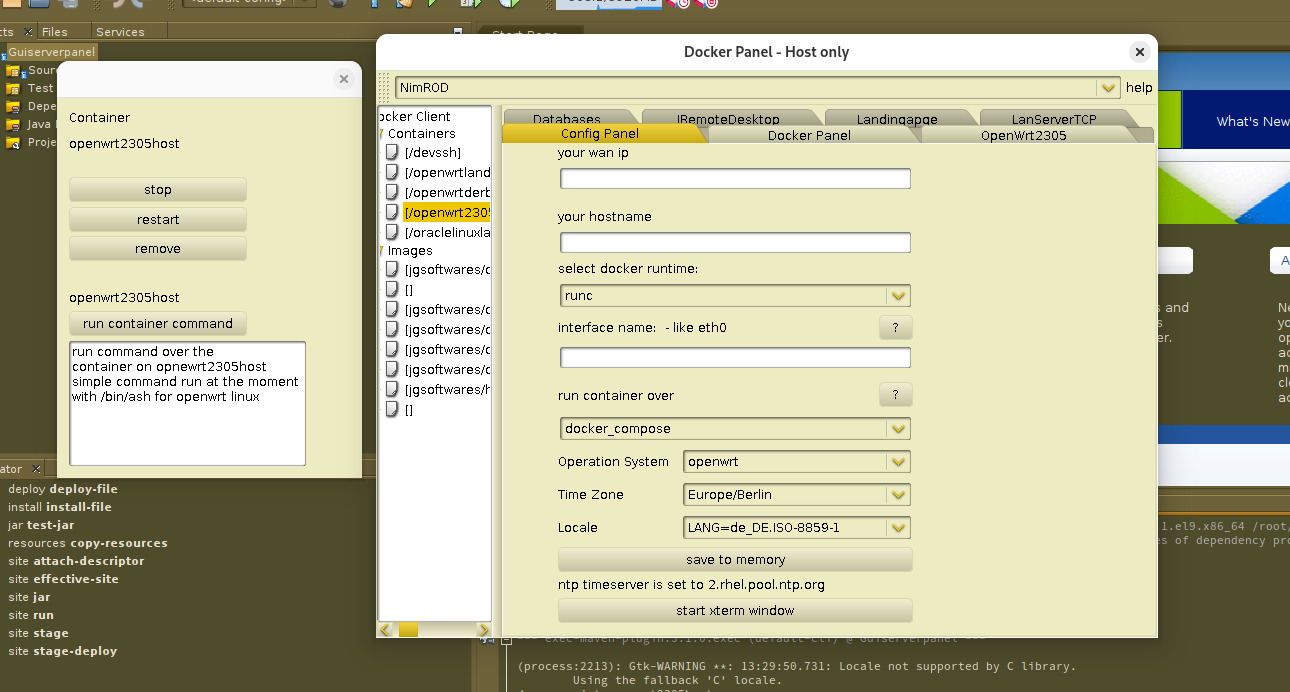Collapse the Containers tree node
The height and width of the screenshot is (692, 1290).
[x=381, y=134]
